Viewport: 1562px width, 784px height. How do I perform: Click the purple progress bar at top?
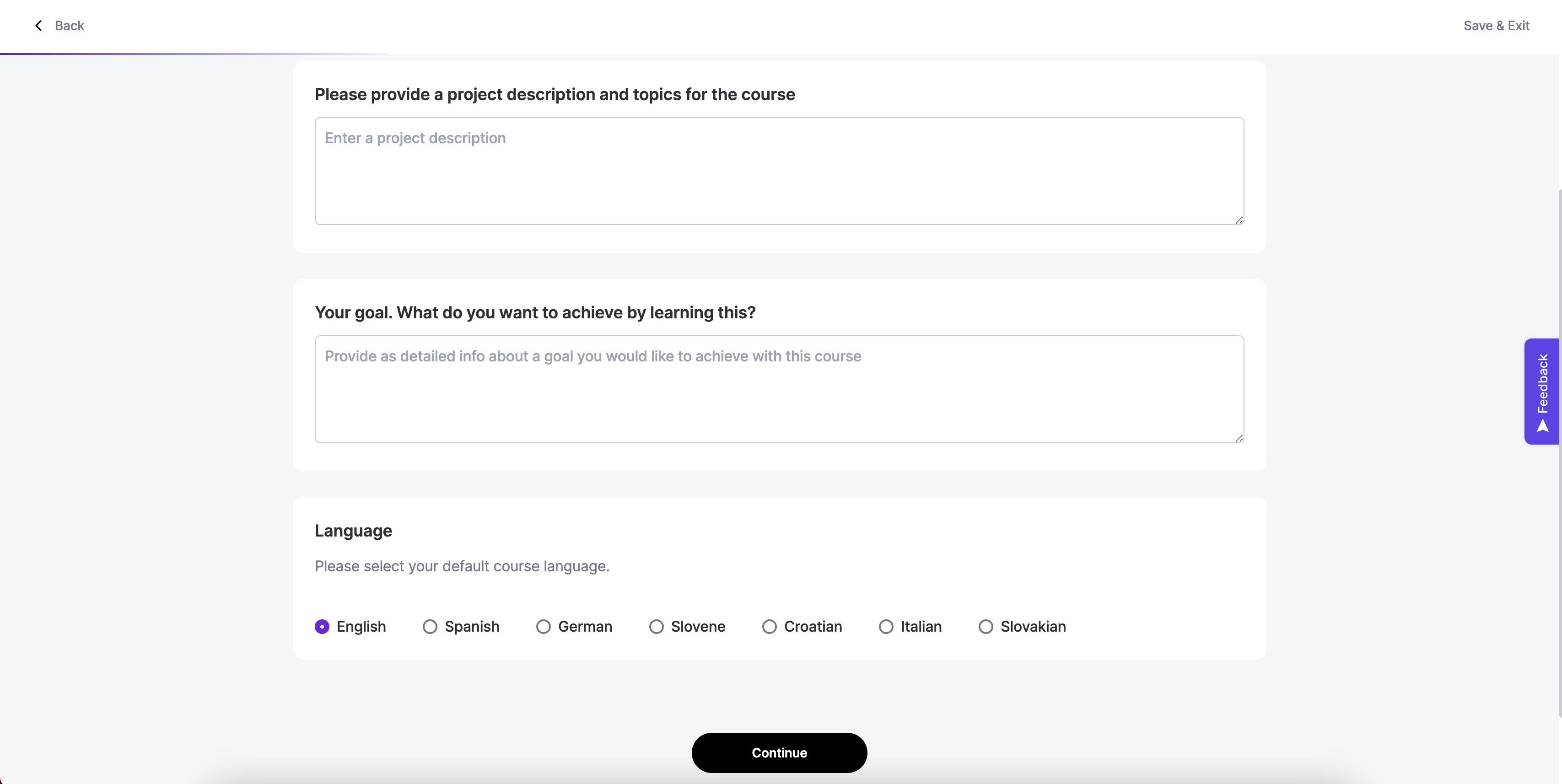click(194, 54)
